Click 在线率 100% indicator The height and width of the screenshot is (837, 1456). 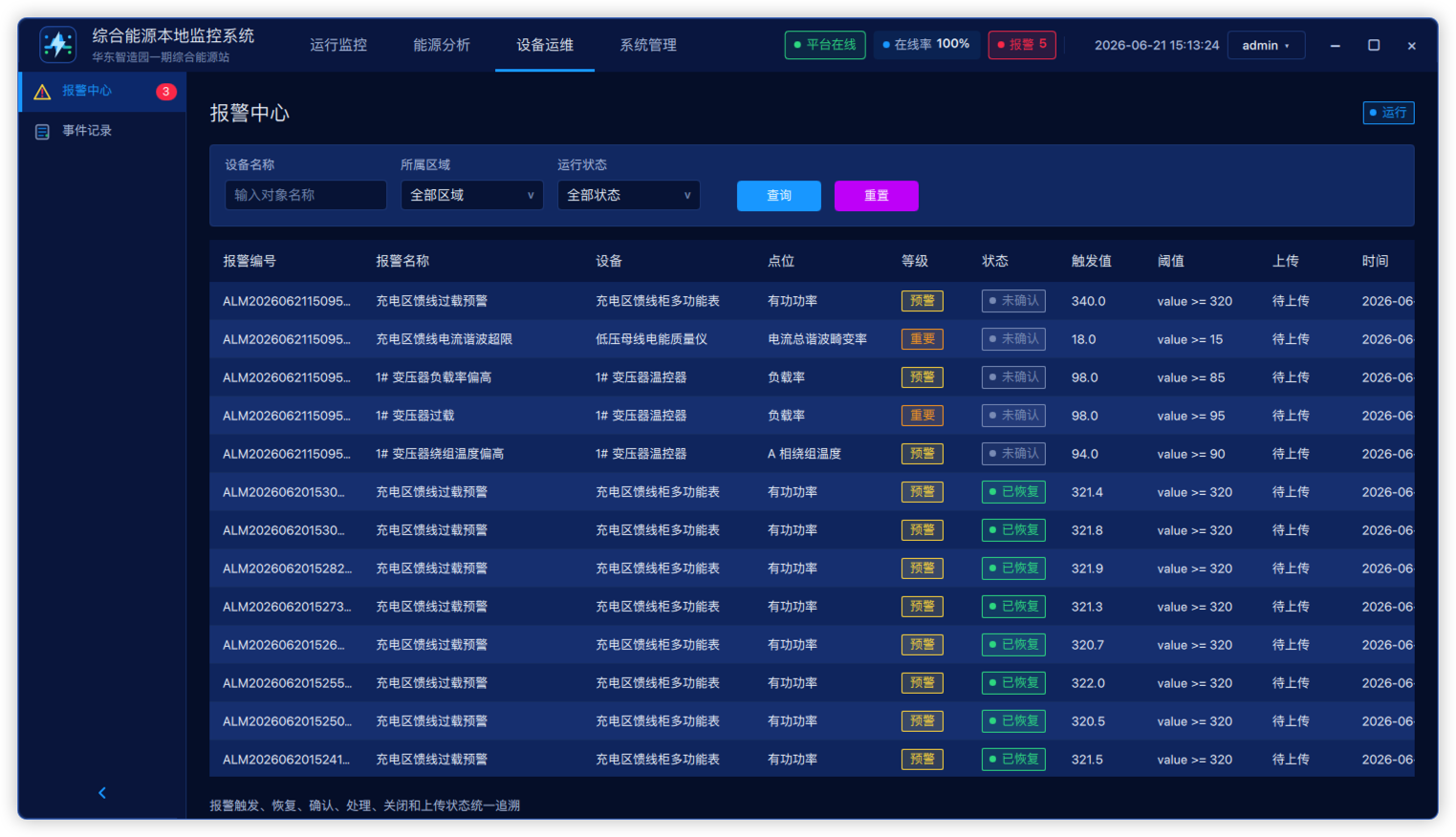(x=926, y=45)
